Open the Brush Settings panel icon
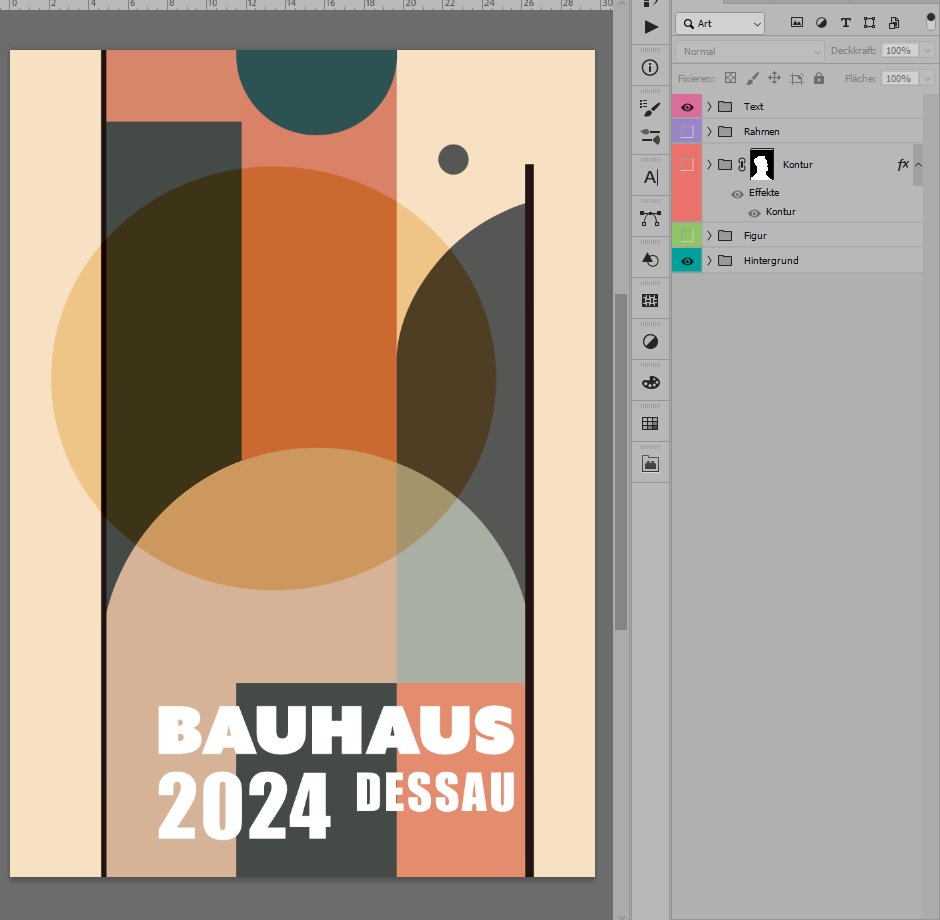 click(x=650, y=108)
